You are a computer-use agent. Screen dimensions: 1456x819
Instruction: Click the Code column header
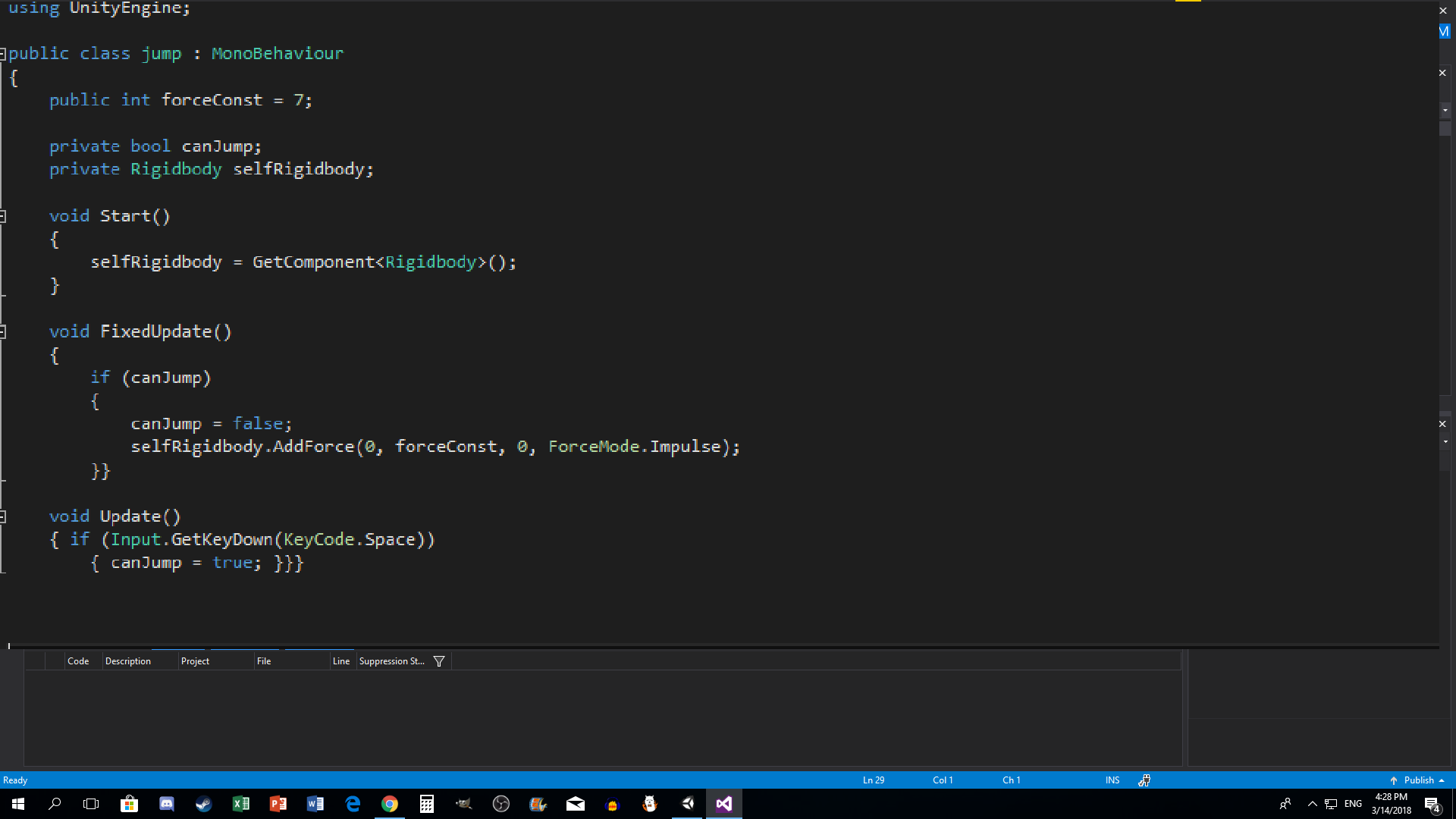(x=78, y=661)
